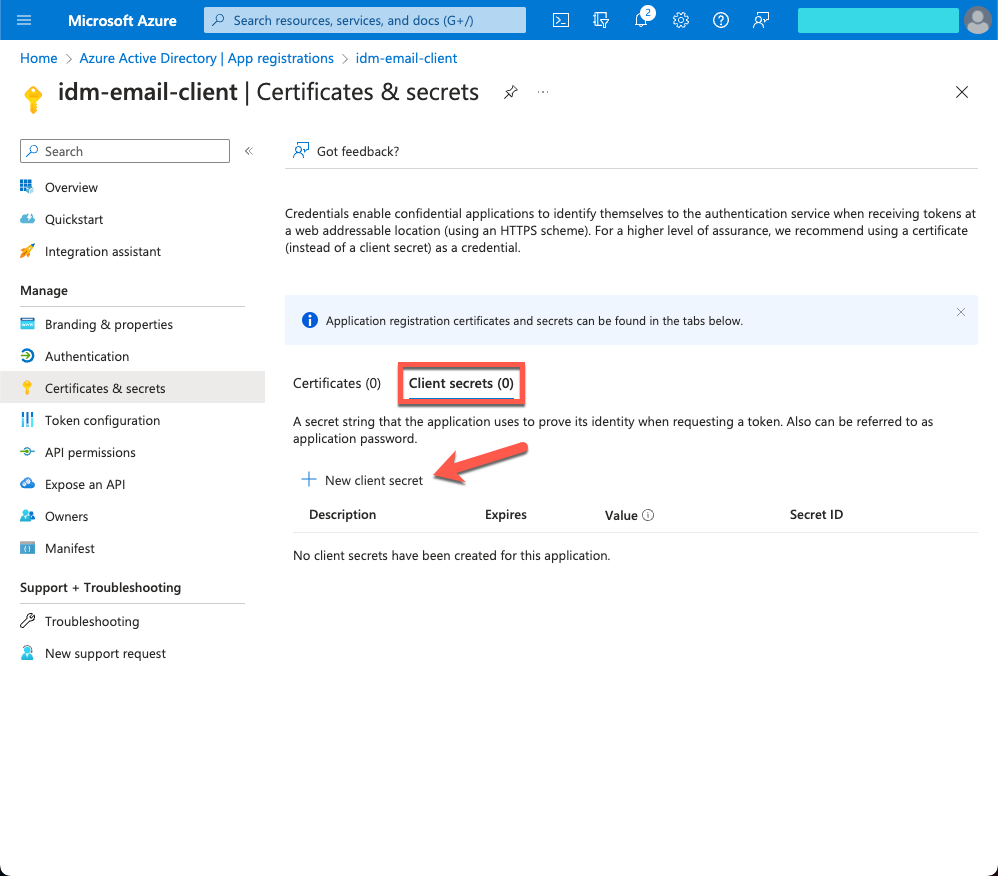
Task: Collapse the left navigation pane
Action: (x=248, y=151)
